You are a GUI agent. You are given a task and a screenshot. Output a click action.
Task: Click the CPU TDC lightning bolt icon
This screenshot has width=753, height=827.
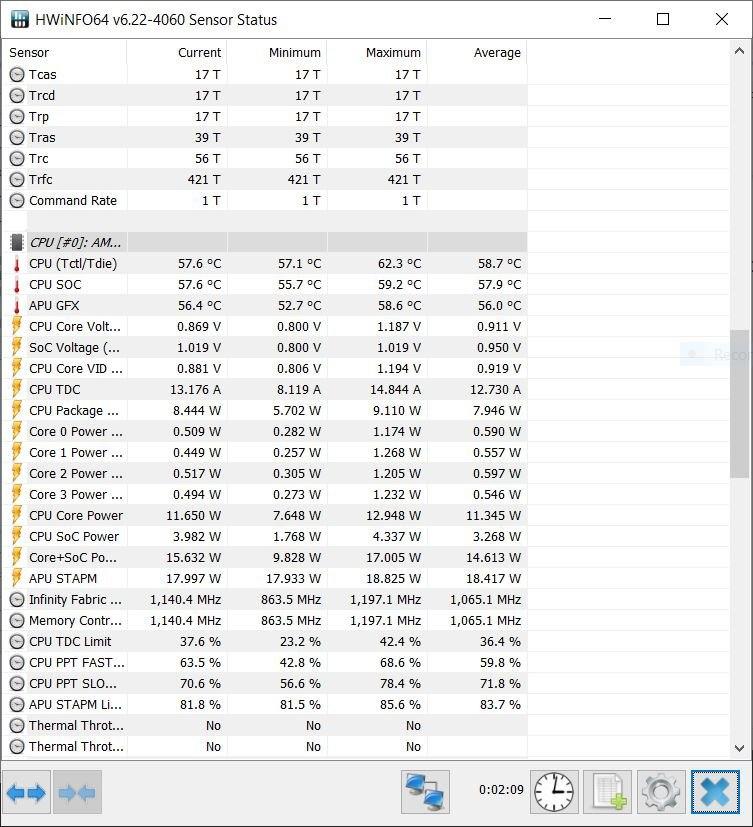(x=17, y=390)
